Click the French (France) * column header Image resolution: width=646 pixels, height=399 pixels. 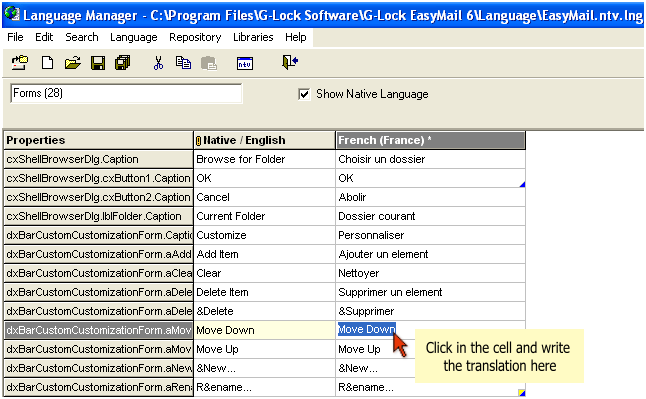[x=431, y=141]
